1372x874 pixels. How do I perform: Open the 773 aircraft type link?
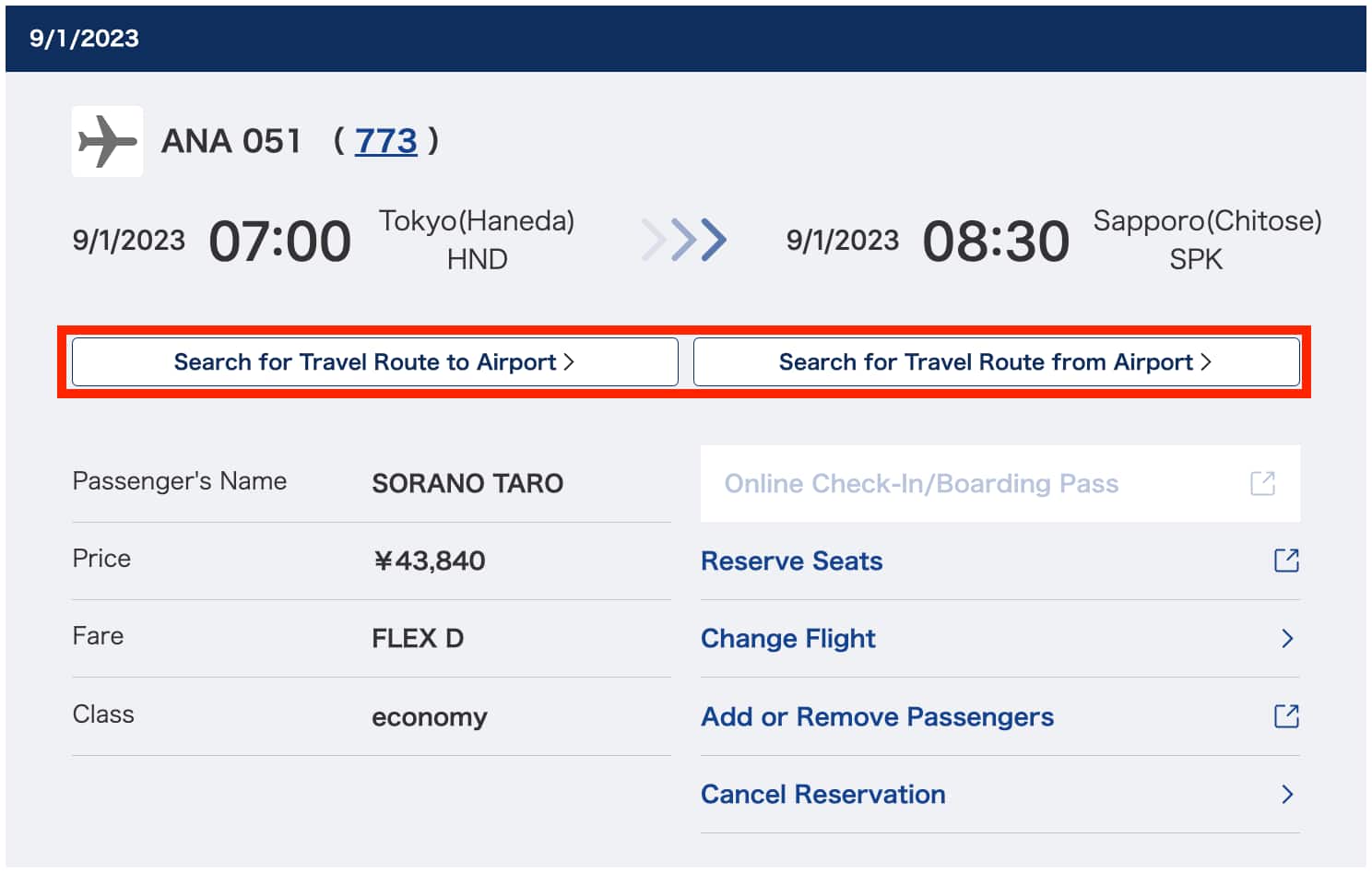point(385,141)
